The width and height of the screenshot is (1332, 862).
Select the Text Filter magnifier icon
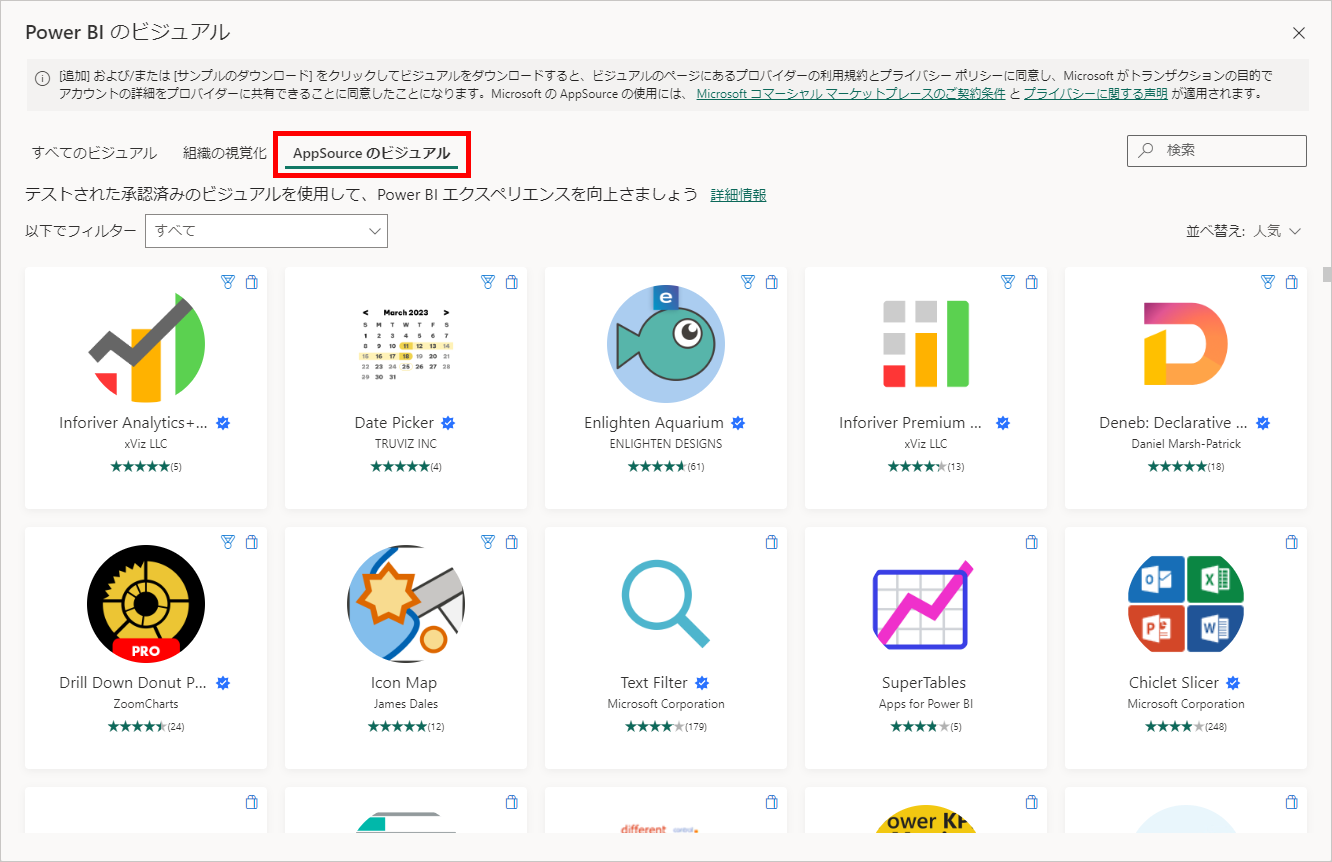point(666,604)
